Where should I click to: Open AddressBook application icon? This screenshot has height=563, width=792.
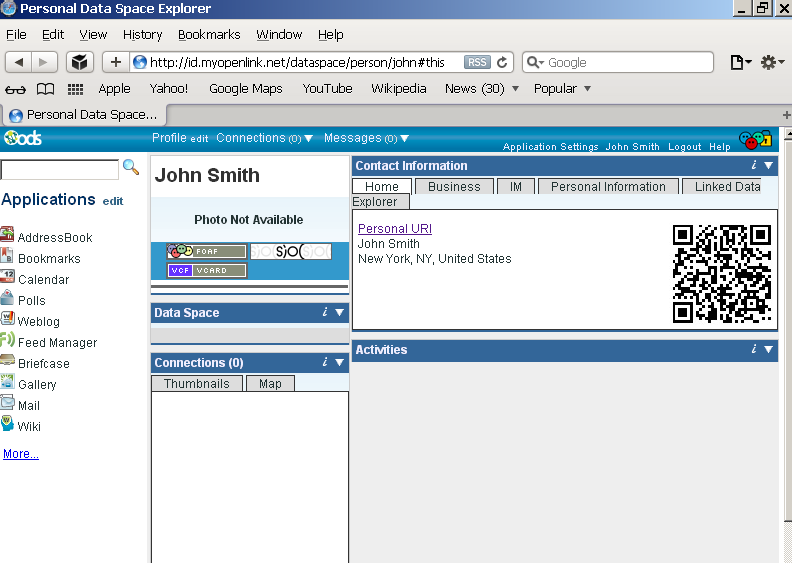pos(7,237)
